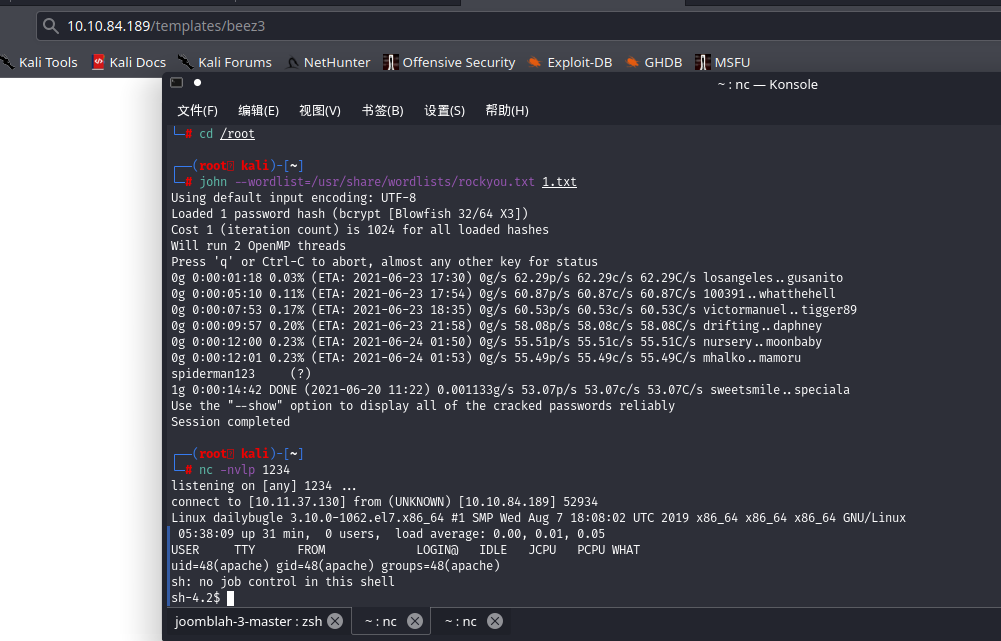The image size is (1001, 641).
Task: Click the 'Session completed' line
Action: click(x=230, y=421)
